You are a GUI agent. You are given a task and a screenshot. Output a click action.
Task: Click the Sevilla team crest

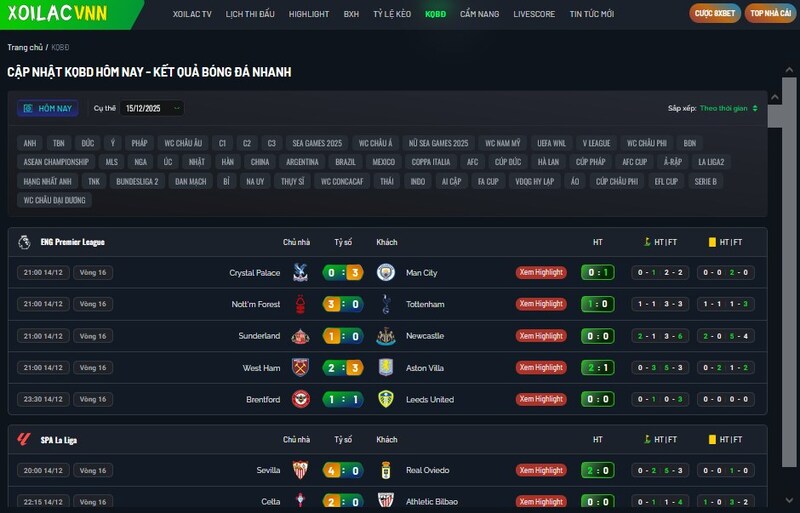tap(299, 470)
